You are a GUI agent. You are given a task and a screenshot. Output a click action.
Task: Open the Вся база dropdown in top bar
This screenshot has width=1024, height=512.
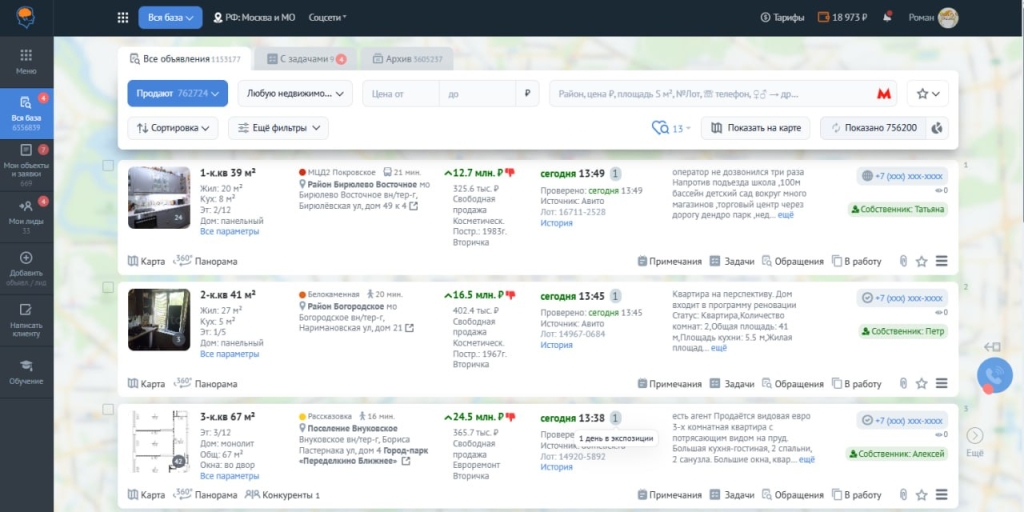click(170, 18)
